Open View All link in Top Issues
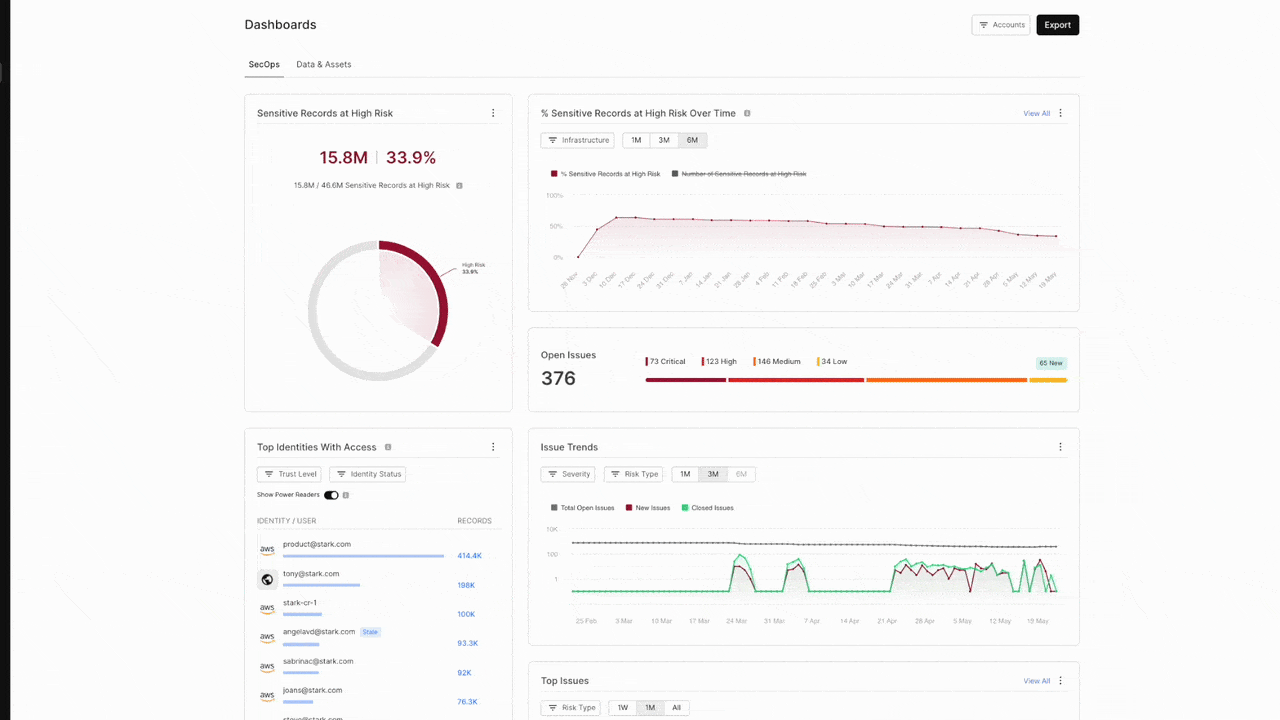Screen dimensions: 1280x720 click(1036, 681)
